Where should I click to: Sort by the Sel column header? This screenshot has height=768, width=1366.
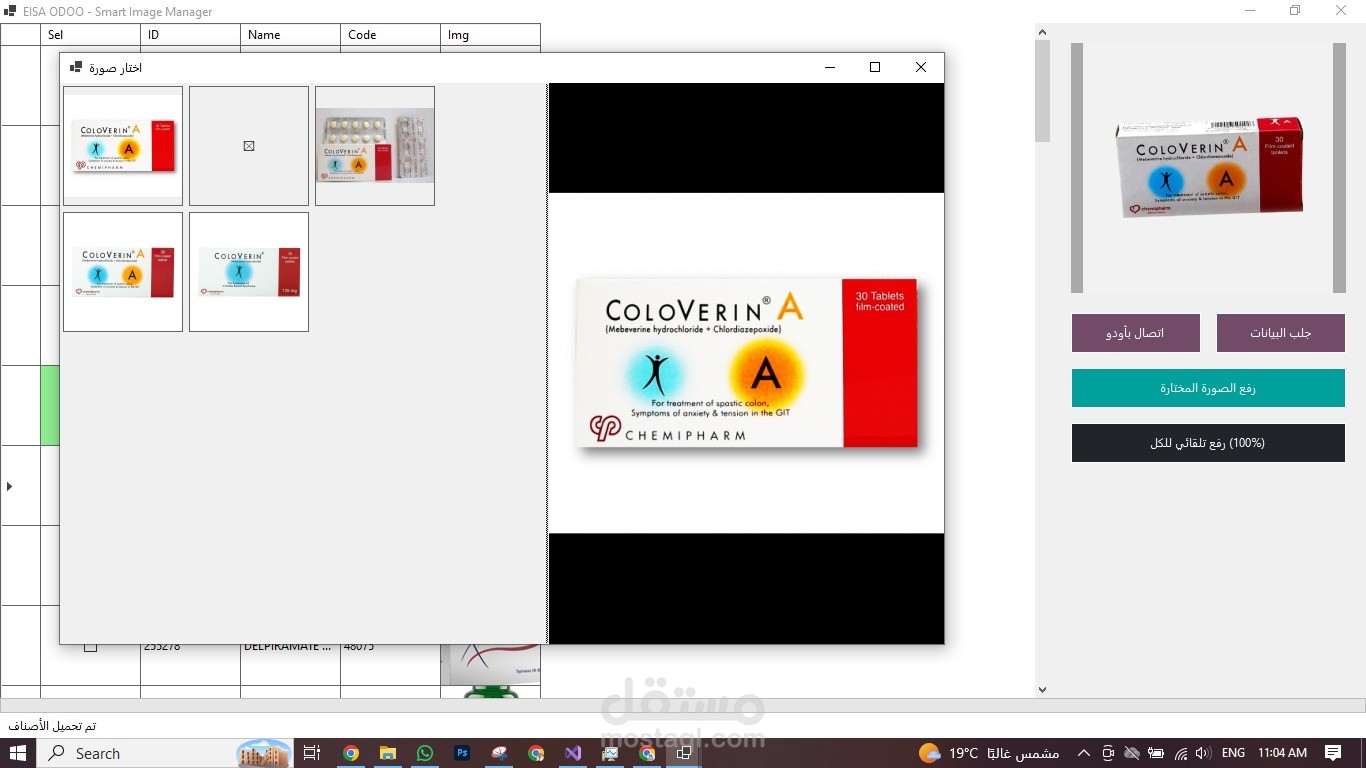[x=90, y=35]
